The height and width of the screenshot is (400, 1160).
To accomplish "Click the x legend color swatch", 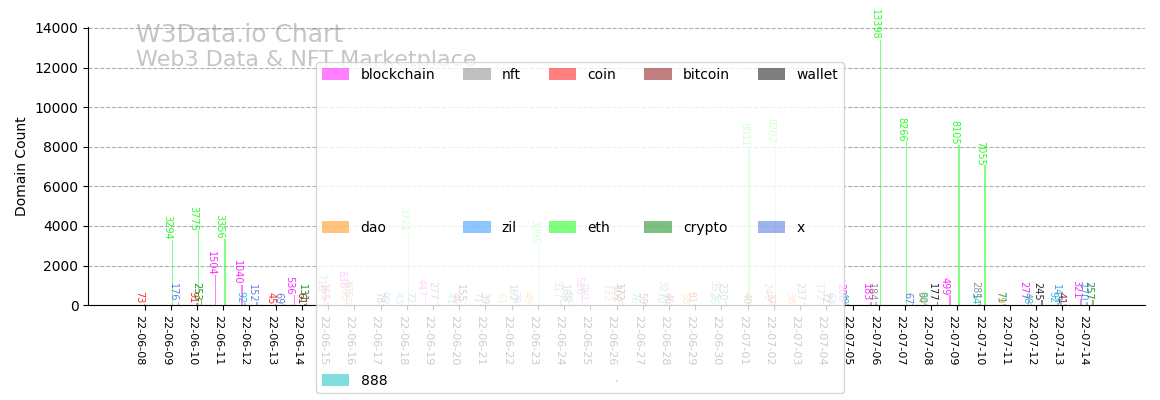I will tap(771, 227).
